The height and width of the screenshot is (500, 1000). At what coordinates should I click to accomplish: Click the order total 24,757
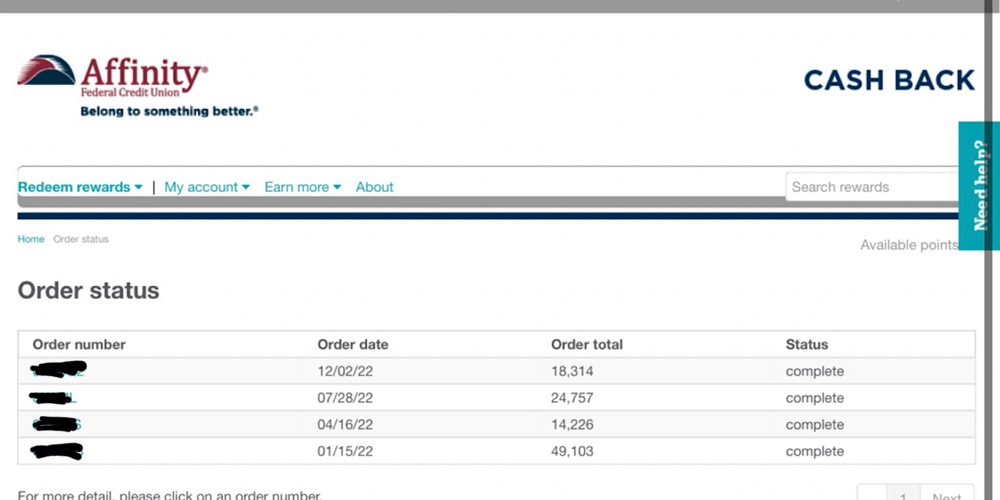click(572, 398)
